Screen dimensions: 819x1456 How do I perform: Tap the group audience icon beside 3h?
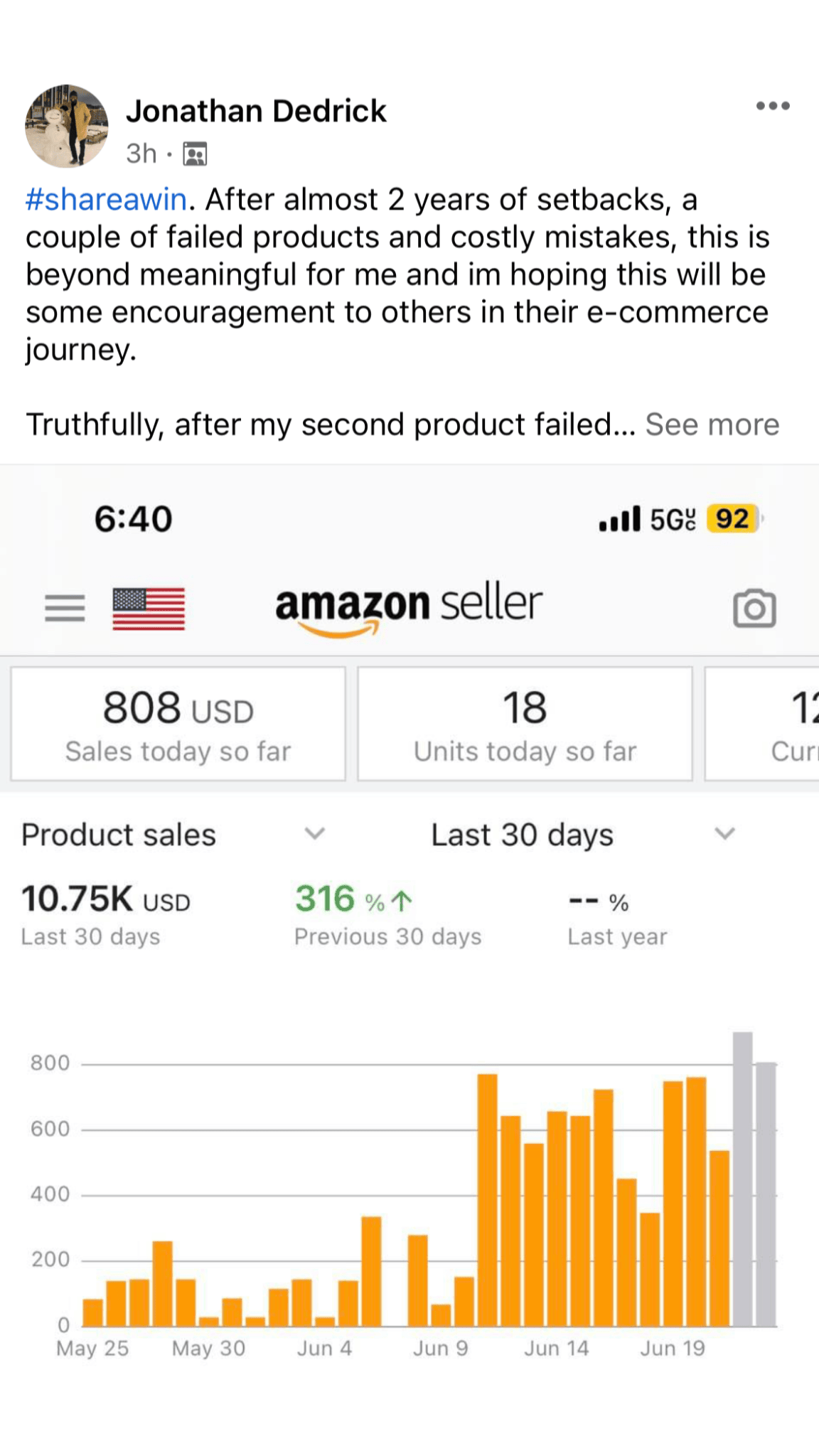[195, 154]
